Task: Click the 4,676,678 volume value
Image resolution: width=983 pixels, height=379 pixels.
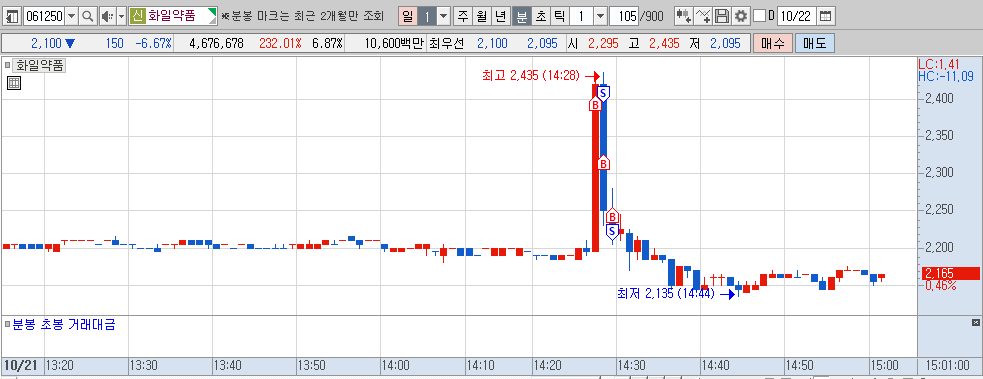Action: tap(216, 43)
